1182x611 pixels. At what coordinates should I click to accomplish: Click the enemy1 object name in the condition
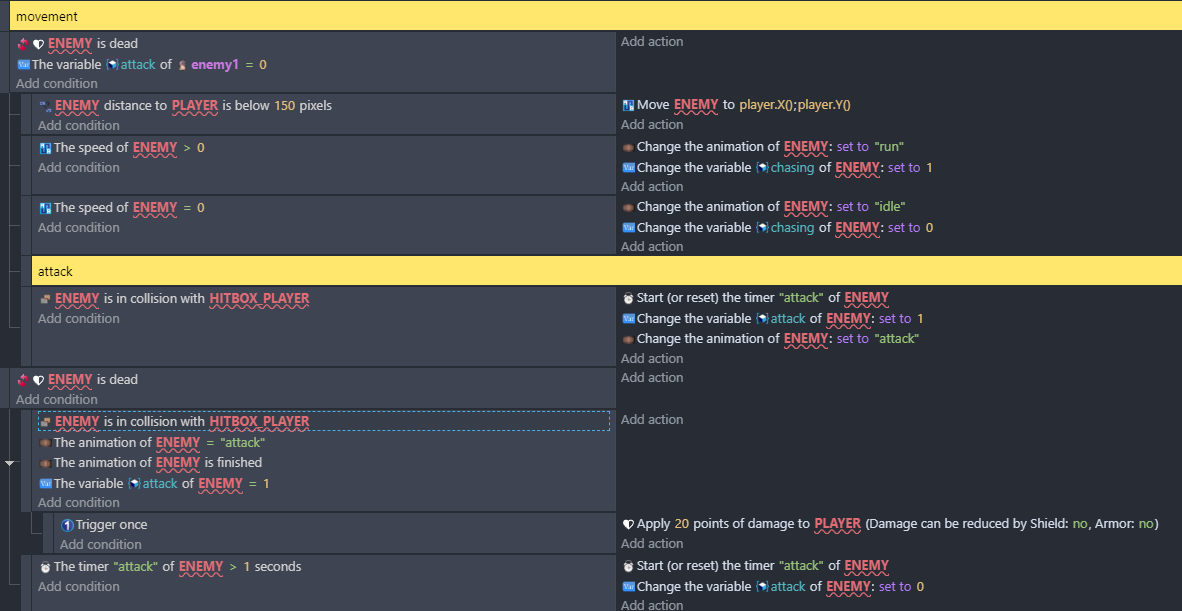[215, 65]
